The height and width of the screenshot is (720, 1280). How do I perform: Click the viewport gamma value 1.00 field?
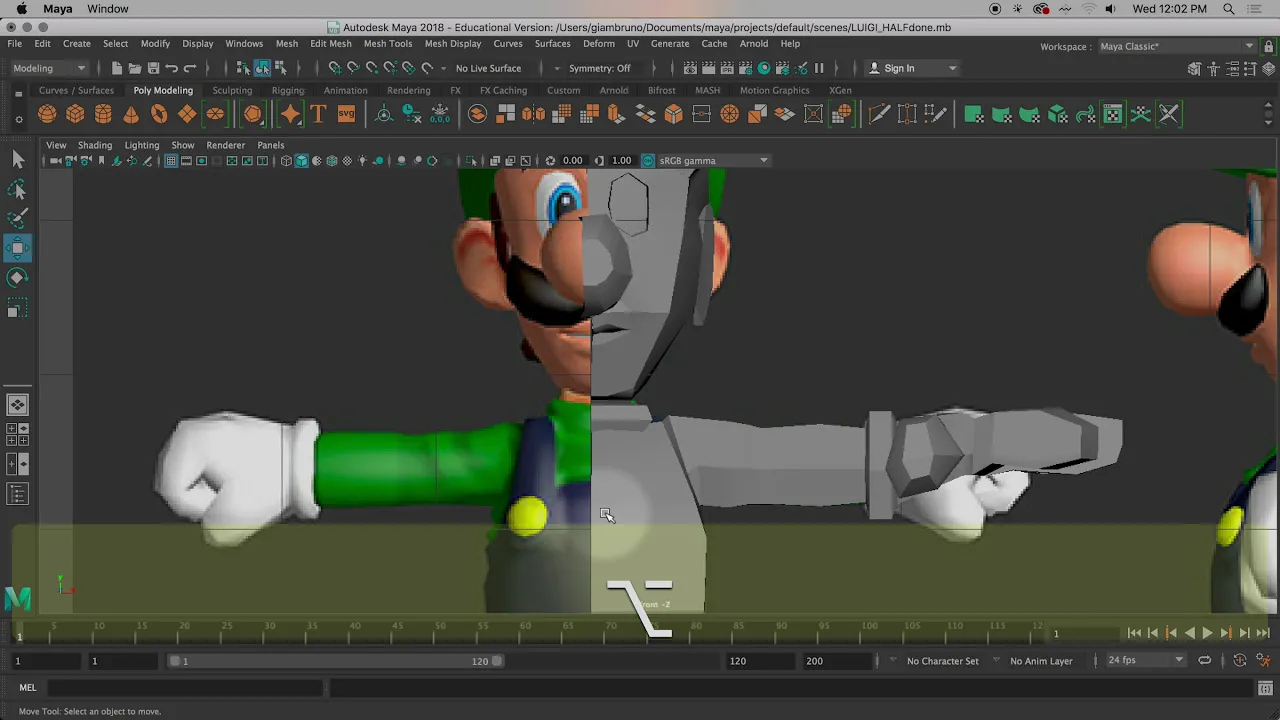(x=621, y=161)
